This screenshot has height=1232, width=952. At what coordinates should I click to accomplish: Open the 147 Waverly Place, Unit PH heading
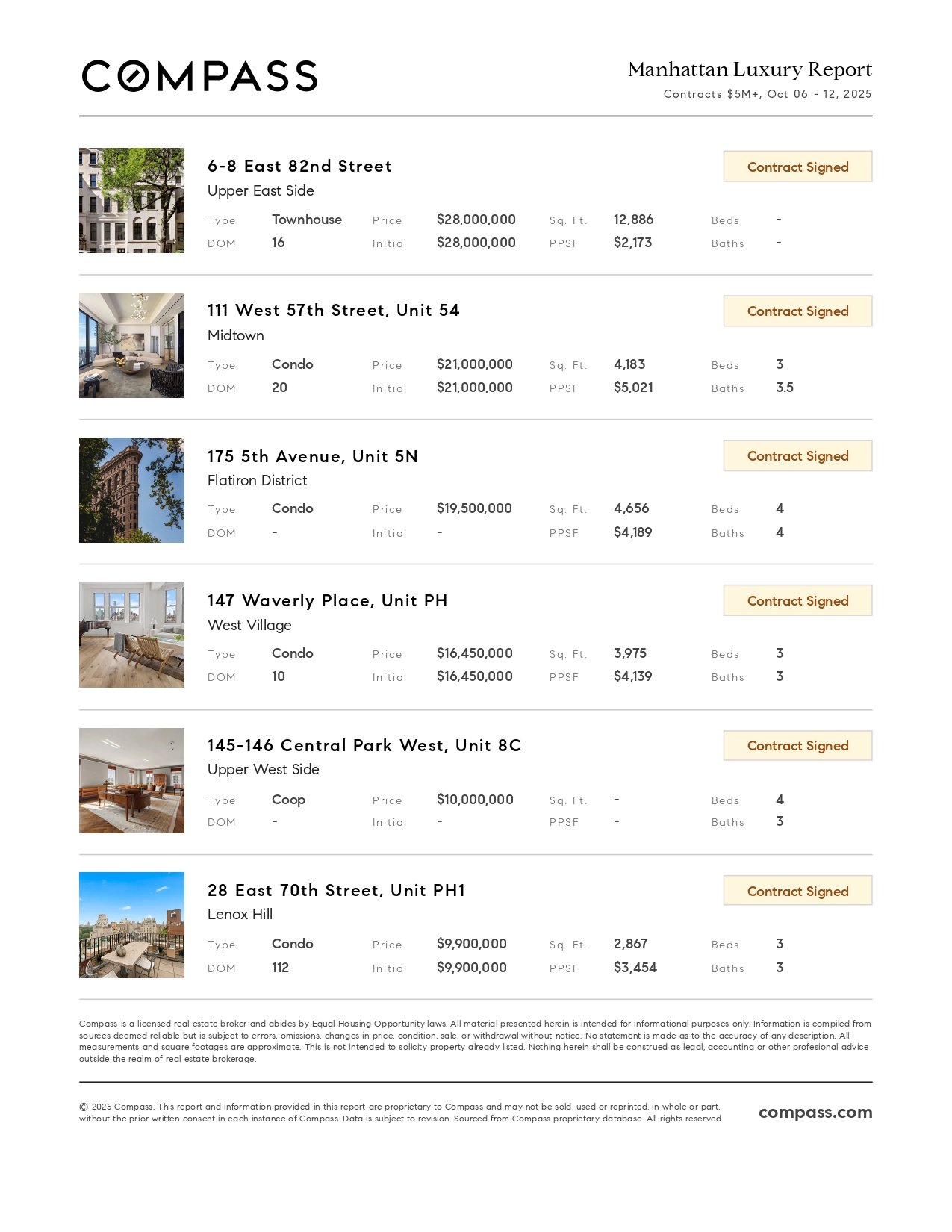(x=327, y=601)
